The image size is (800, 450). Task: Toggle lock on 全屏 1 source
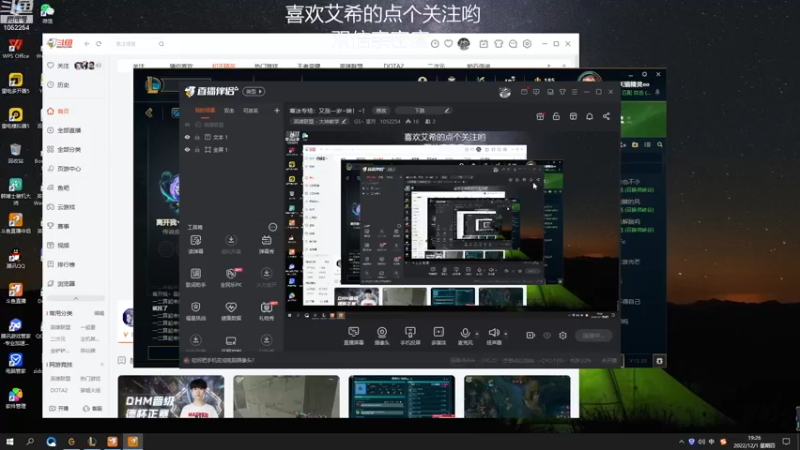tap(197, 149)
